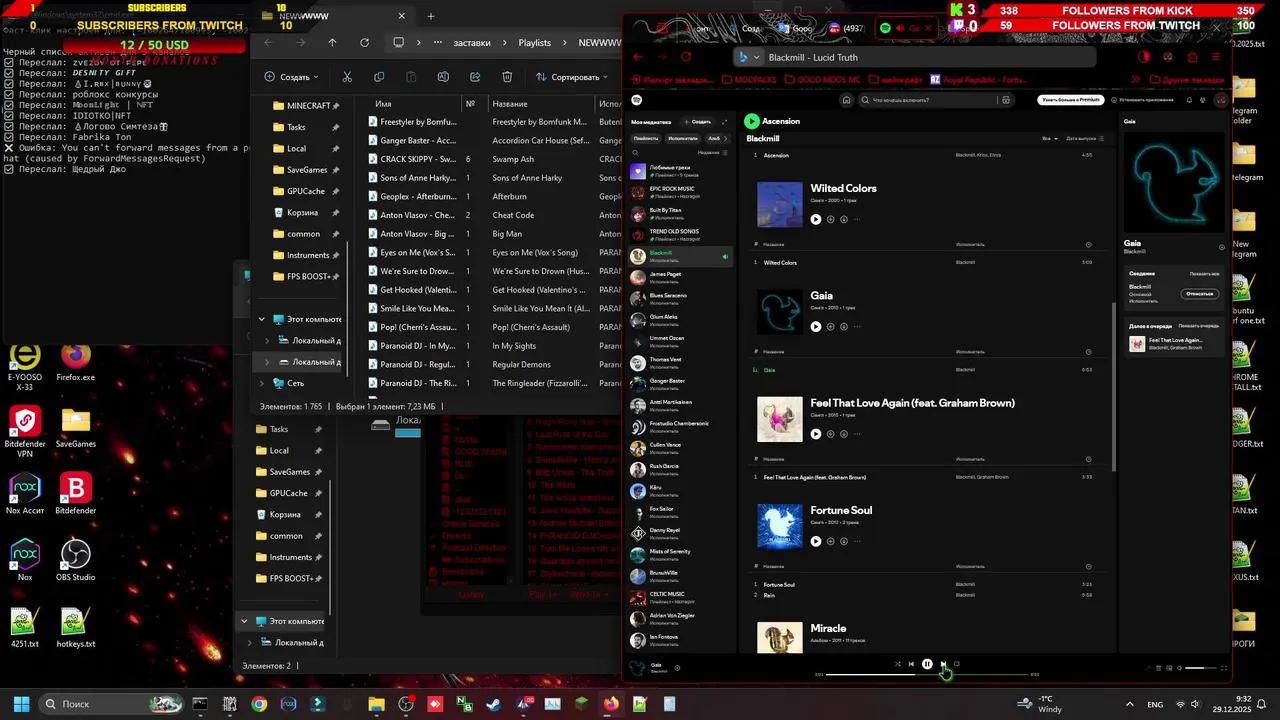Open Windows Start menu
1280x720 pixels.
[x=21, y=704]
